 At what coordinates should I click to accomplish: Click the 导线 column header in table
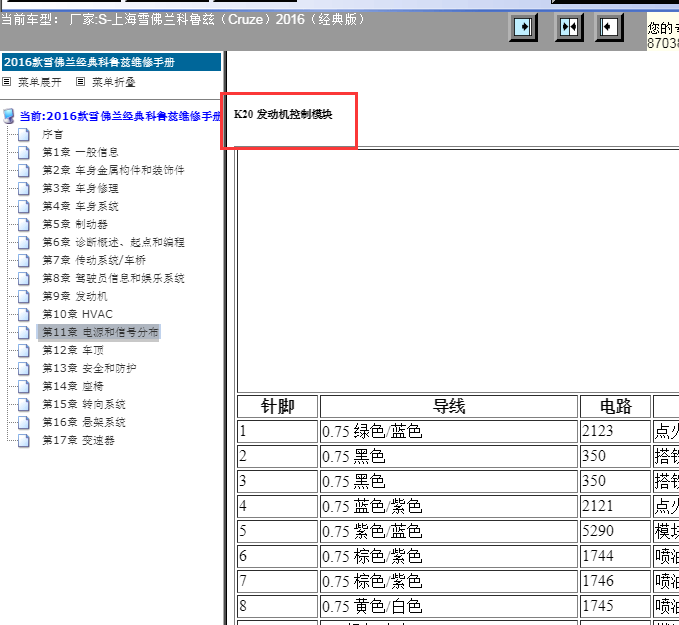coord(448,406)
